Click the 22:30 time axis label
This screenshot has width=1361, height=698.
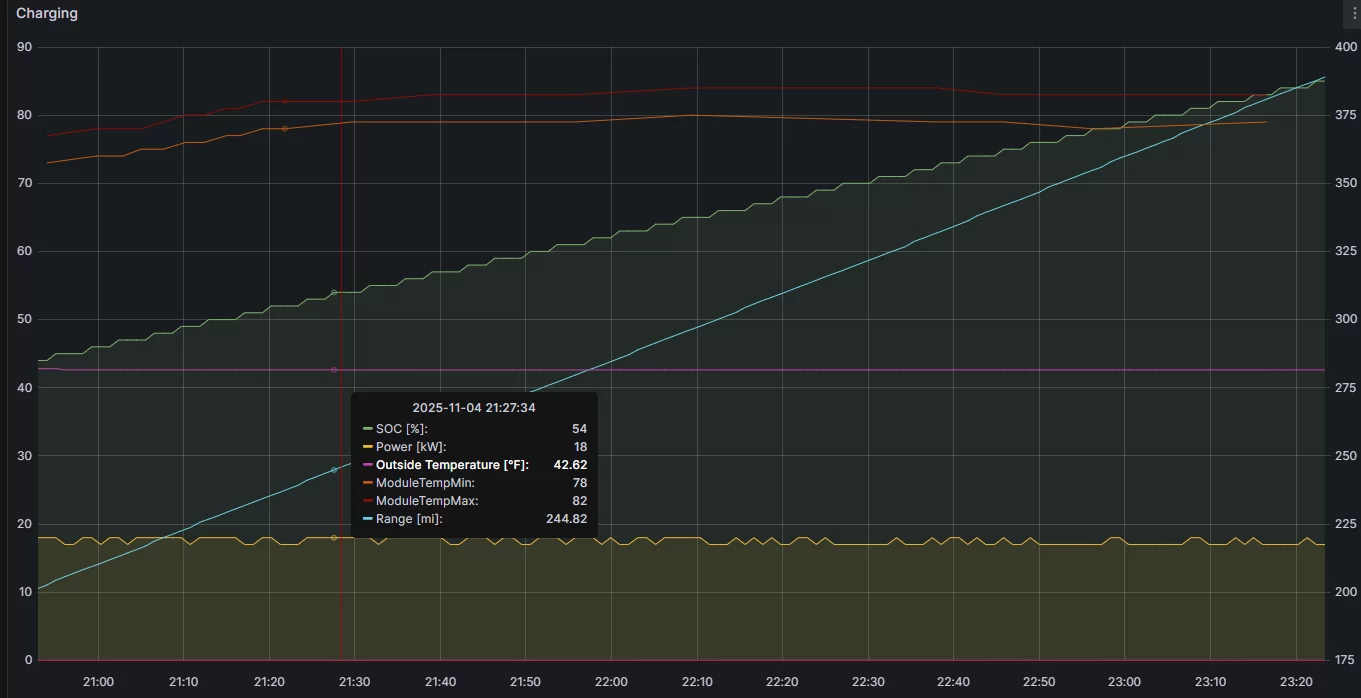[868, 682]
